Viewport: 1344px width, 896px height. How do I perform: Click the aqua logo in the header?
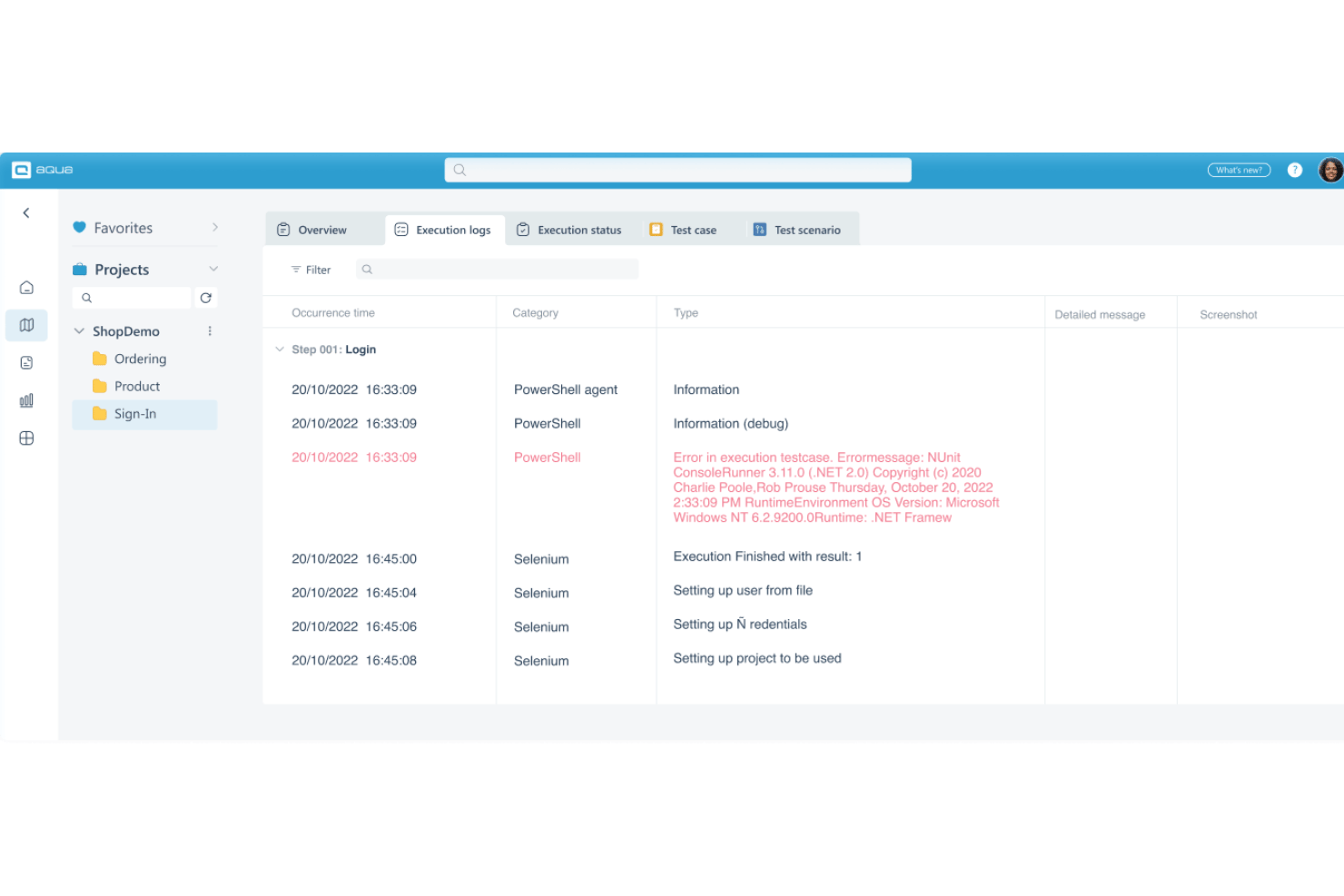pyautogui.click(x=42, y=170)
